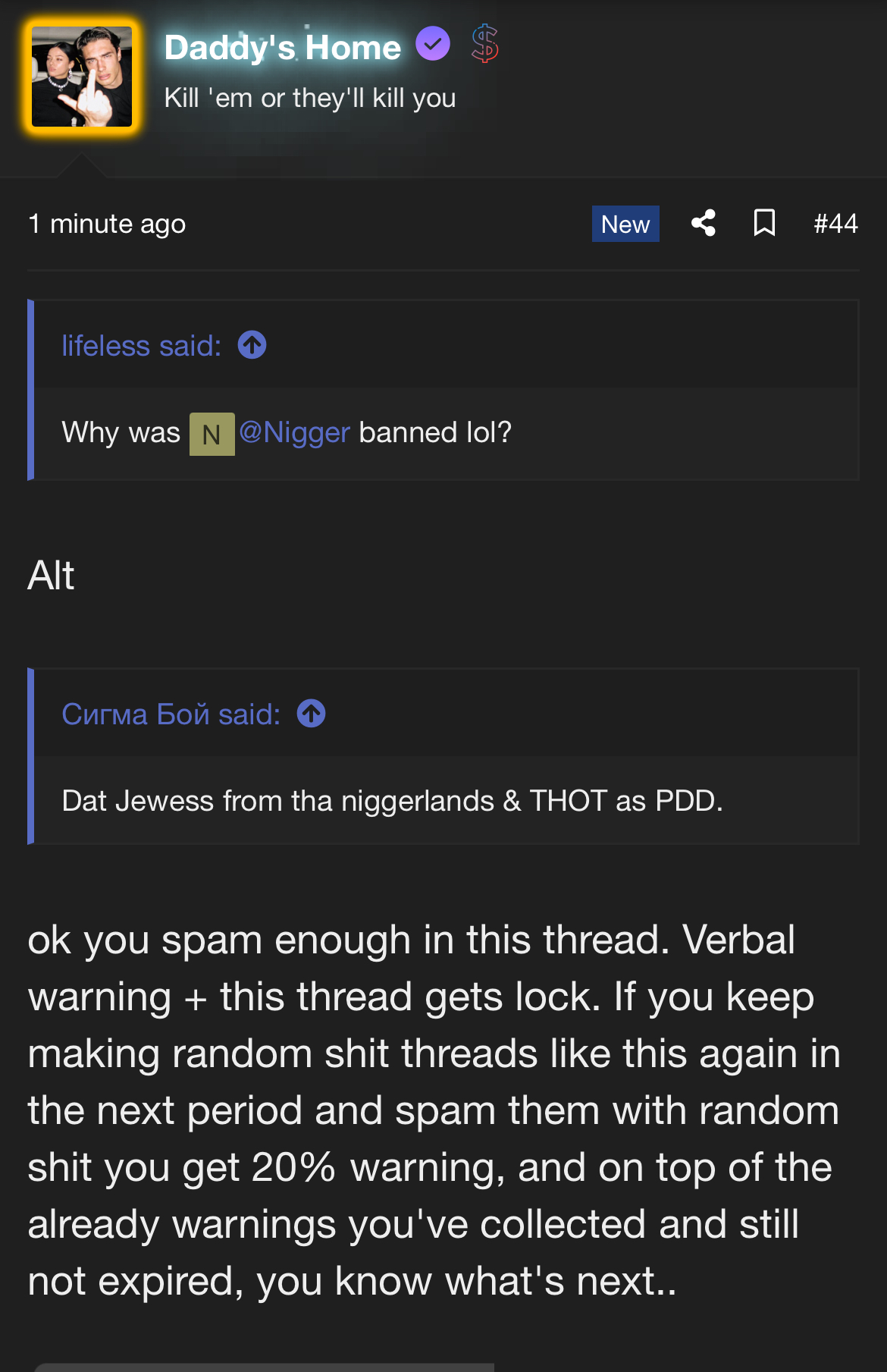This screenshot has height=1372, width=887.
Task: Jump to original post via lifeless arrow icon
Action: click(x=252, y=345)
